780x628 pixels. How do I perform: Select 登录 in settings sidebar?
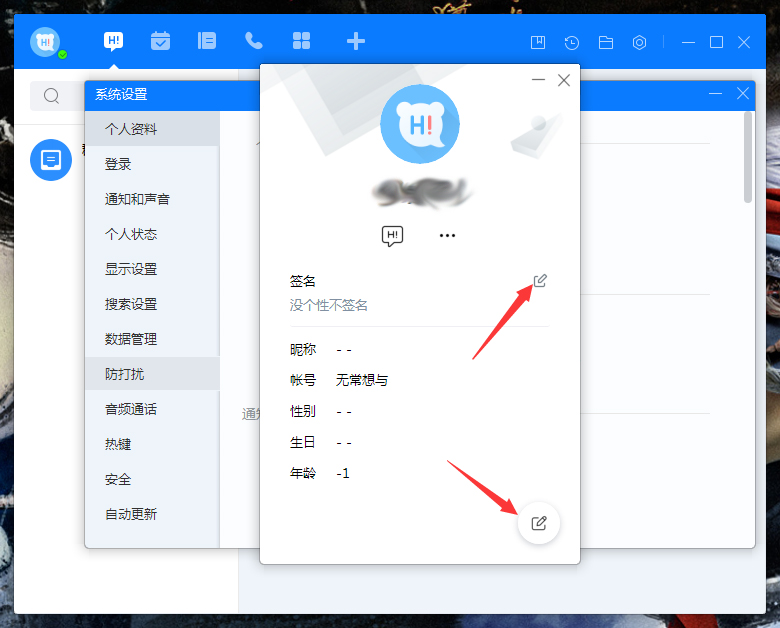152,164
